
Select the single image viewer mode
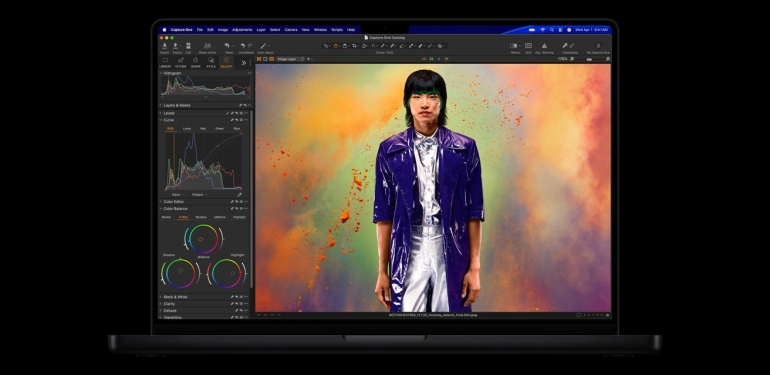pos(265,59)
